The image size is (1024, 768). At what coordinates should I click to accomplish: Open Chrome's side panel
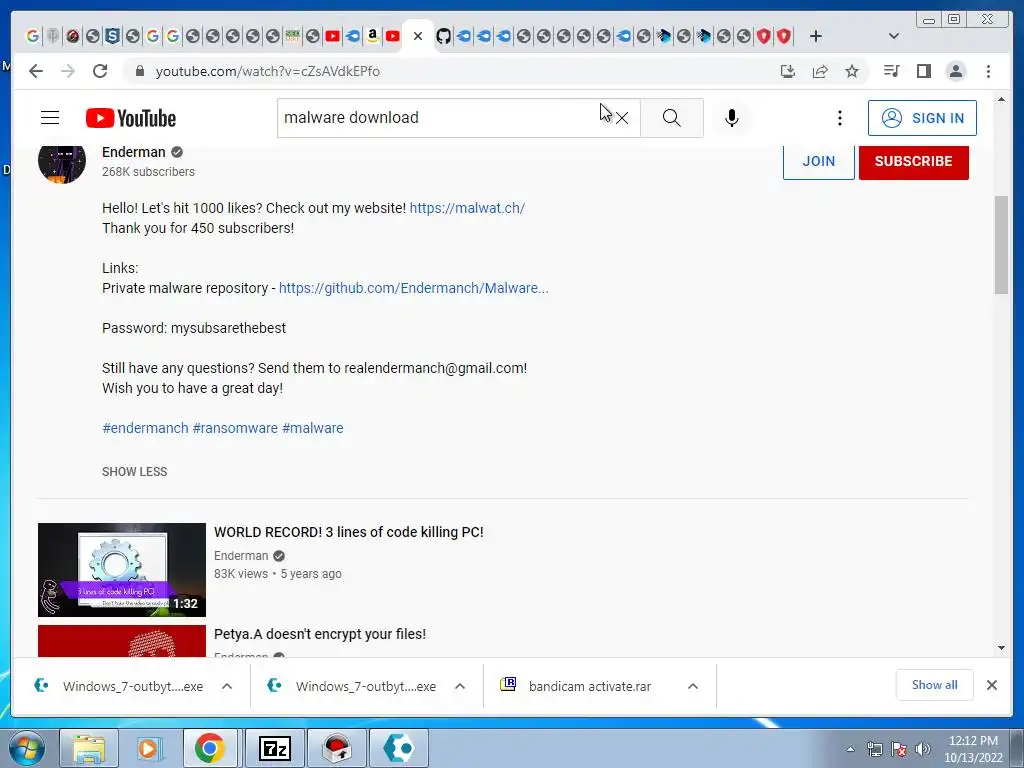click(x=923, y=71)
